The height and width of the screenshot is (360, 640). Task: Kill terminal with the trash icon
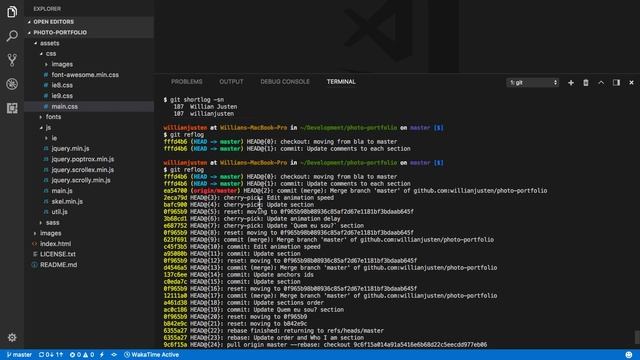(x=586, y=82)
